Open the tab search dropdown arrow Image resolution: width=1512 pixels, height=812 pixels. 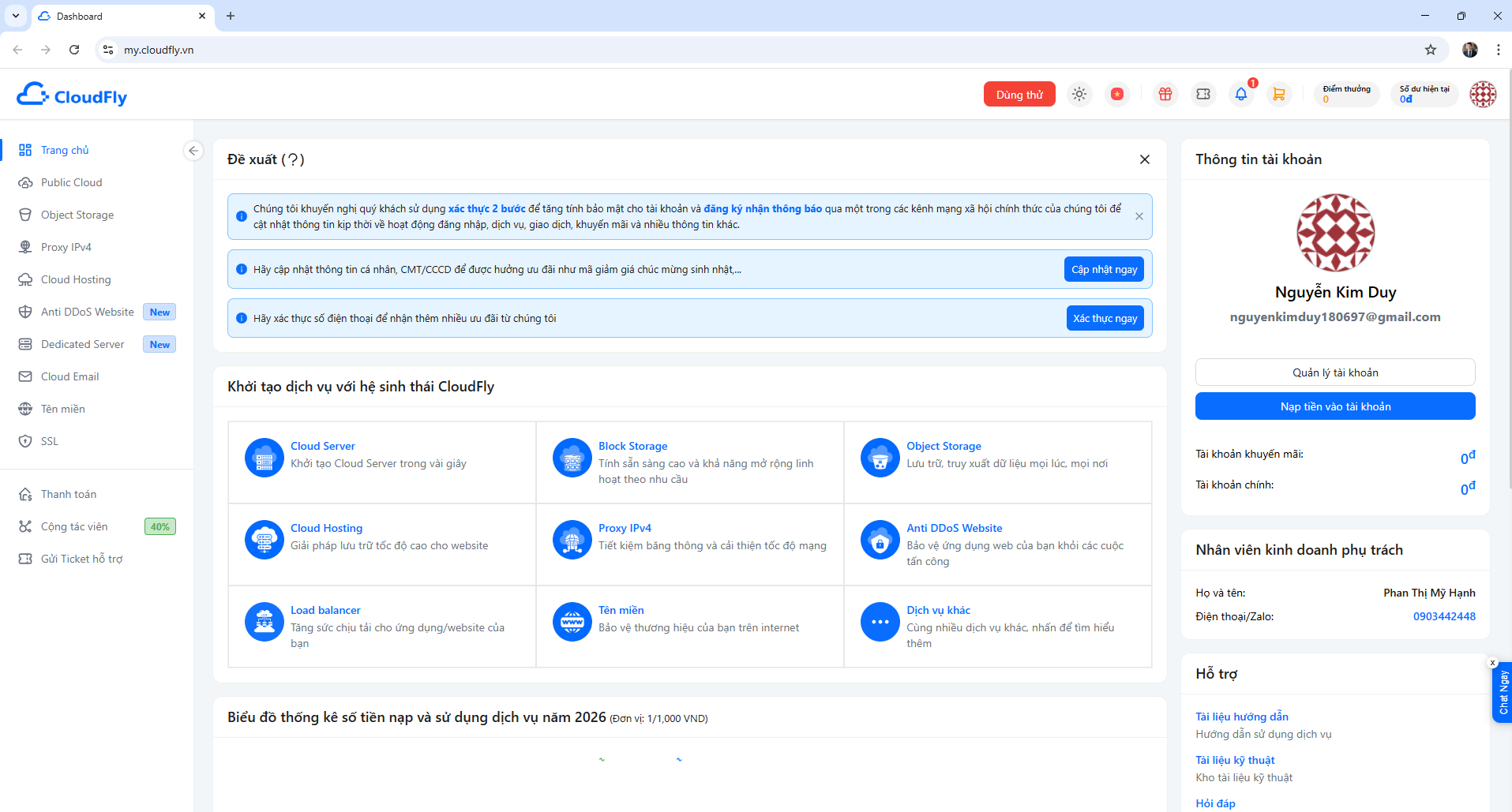pyautogui.click(x=15, y=16)
